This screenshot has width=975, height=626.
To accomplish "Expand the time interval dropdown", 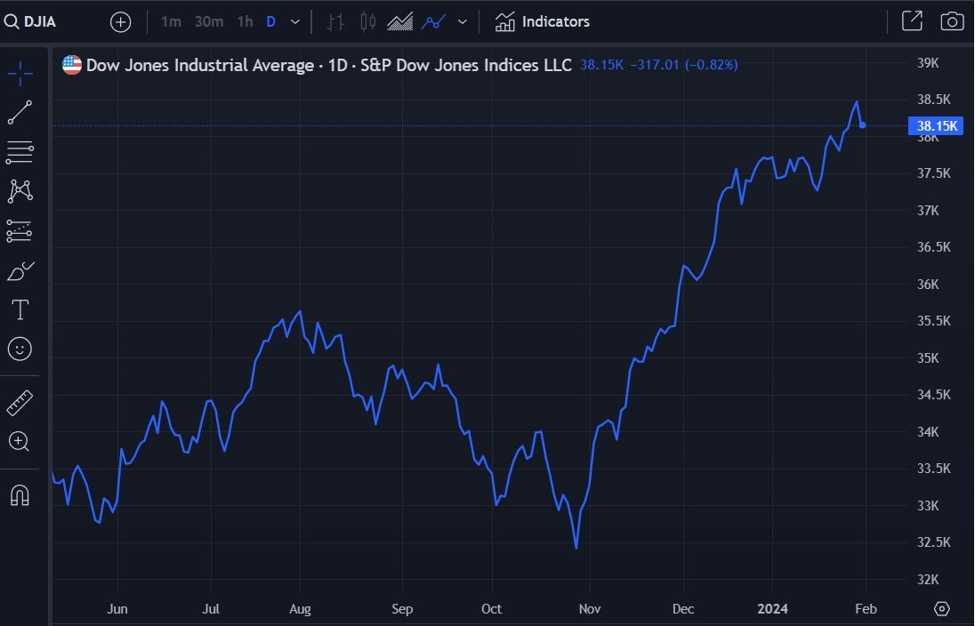I will tap(293, 21).
